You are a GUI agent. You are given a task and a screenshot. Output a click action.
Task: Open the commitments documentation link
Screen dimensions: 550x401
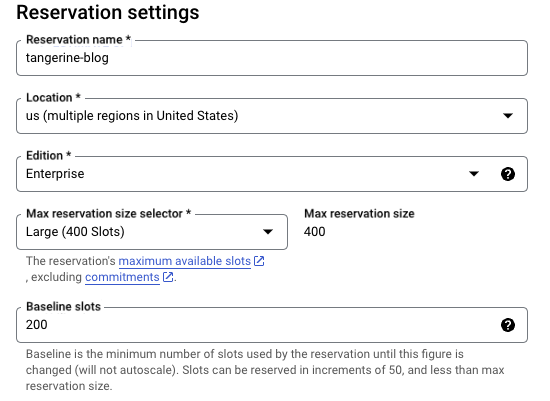click(x=122, y=277)
